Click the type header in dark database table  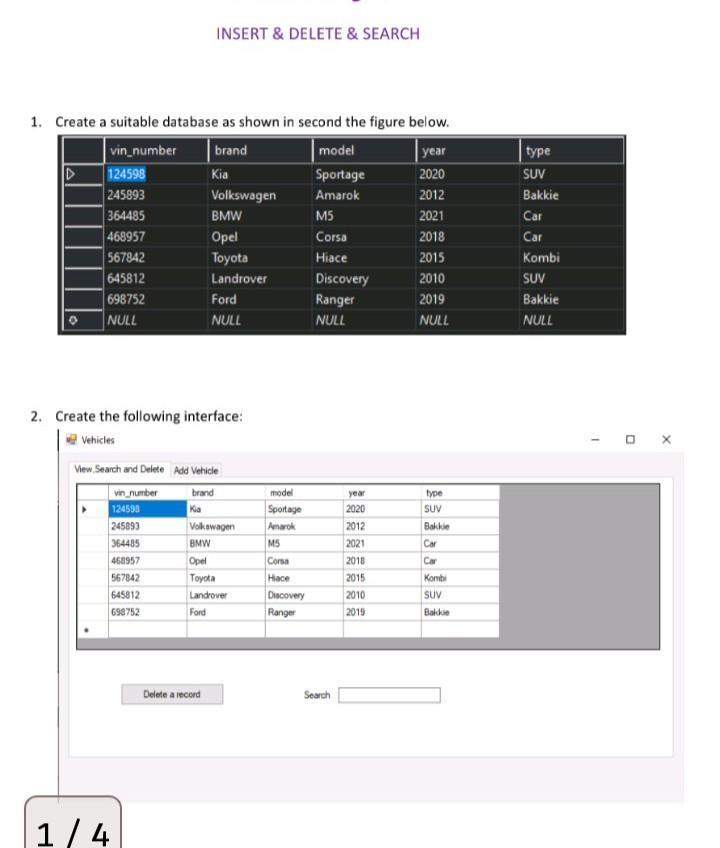pyautogui.click(x=572, y=150)
